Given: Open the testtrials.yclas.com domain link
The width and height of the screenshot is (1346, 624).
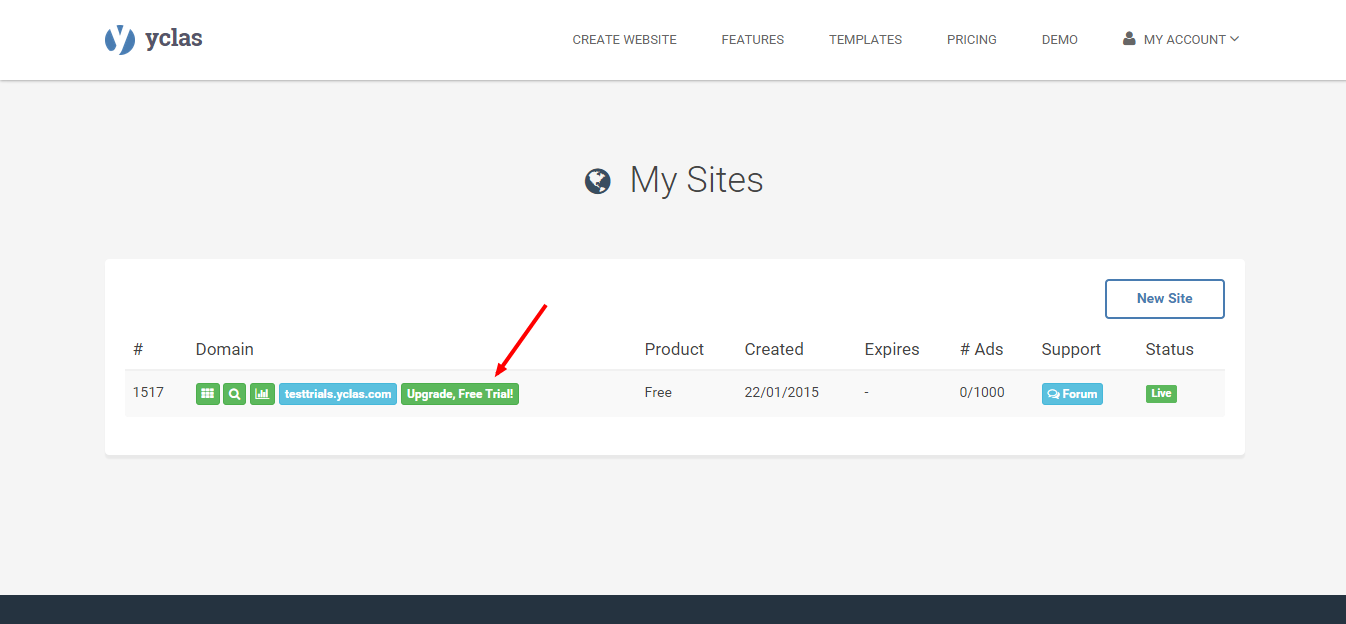Looking at the screenshot, I should (338, 394).
